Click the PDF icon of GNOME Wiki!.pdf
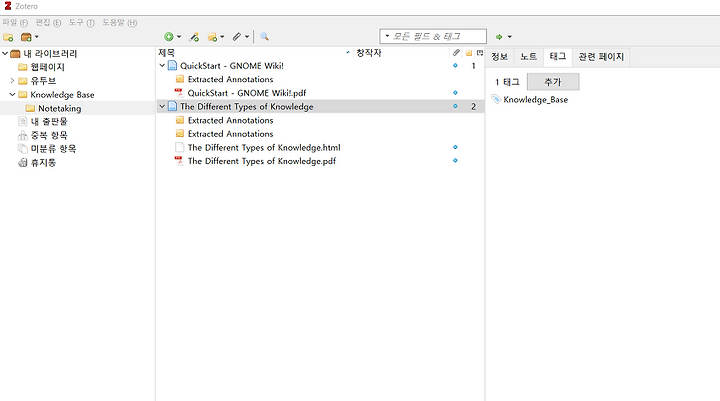The image size is (720, 401). tap(179, 93)
